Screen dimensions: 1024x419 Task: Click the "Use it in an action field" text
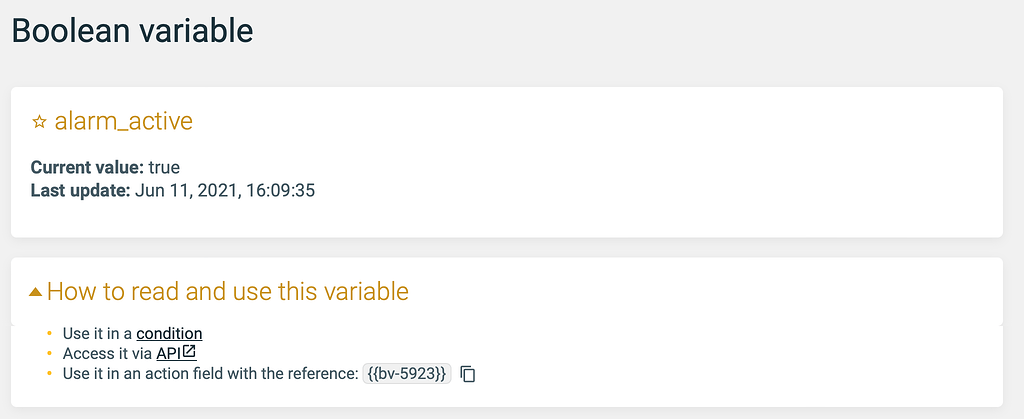point(210,374)
